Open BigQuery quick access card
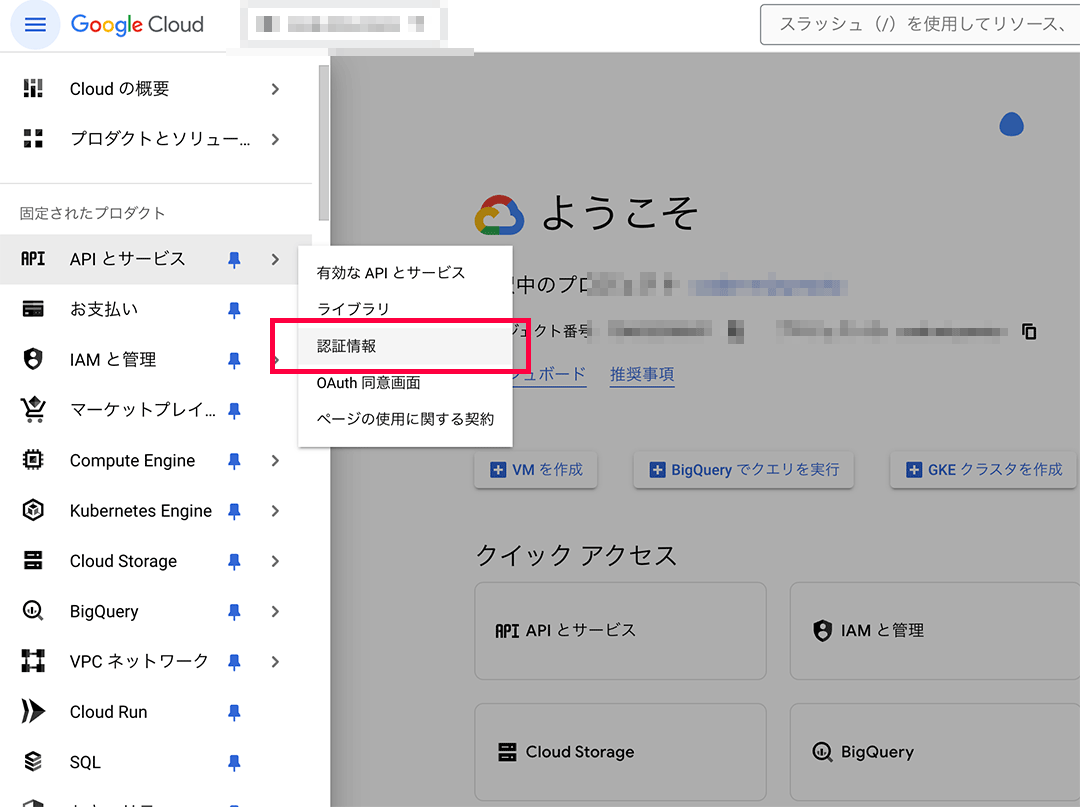The image size is (1080, 807). click(935, 752)
